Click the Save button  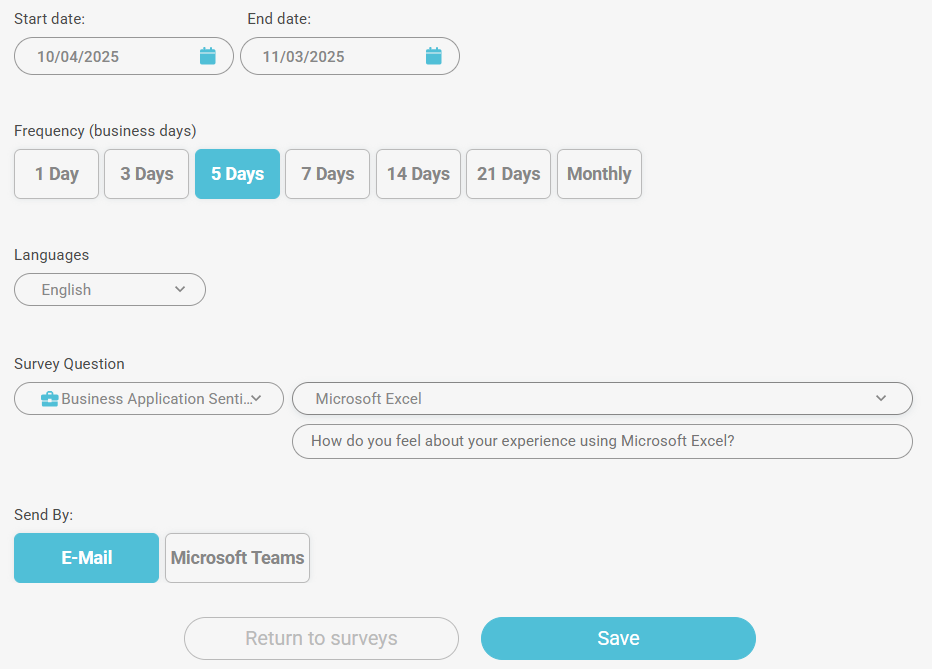618,639
